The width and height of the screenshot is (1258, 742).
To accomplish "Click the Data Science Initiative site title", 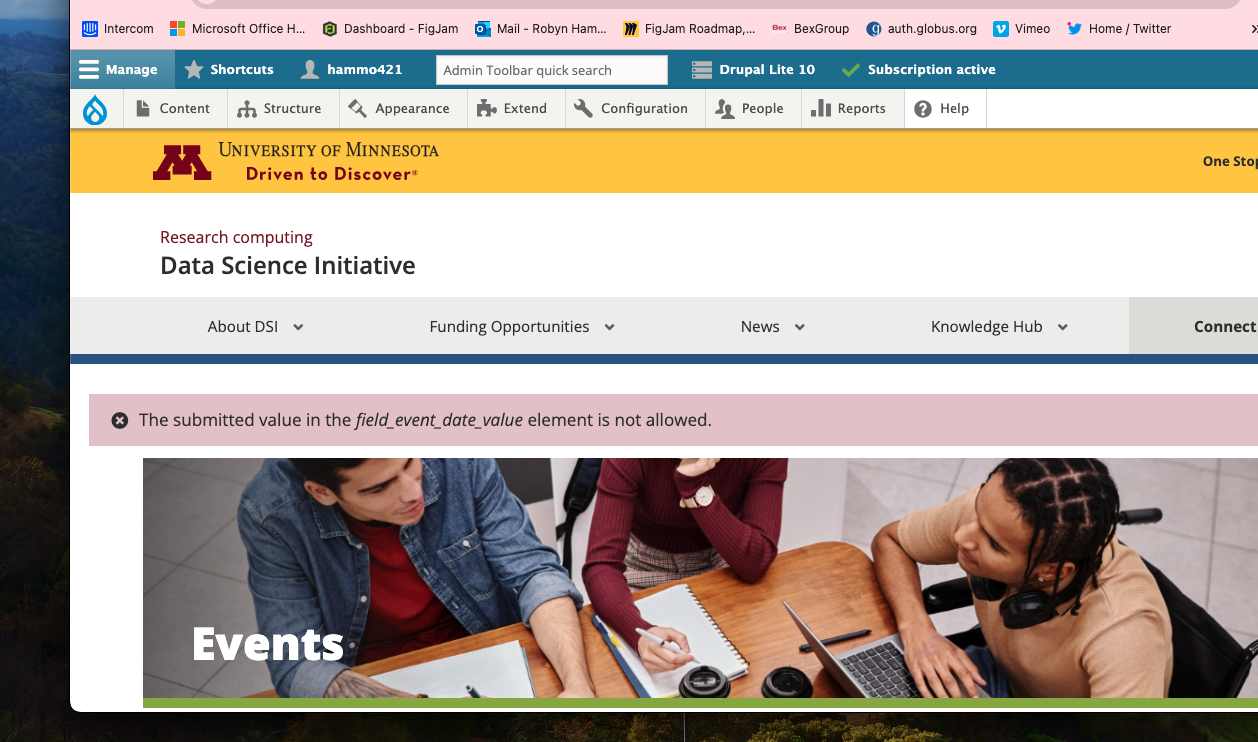I will pos(287,266).
